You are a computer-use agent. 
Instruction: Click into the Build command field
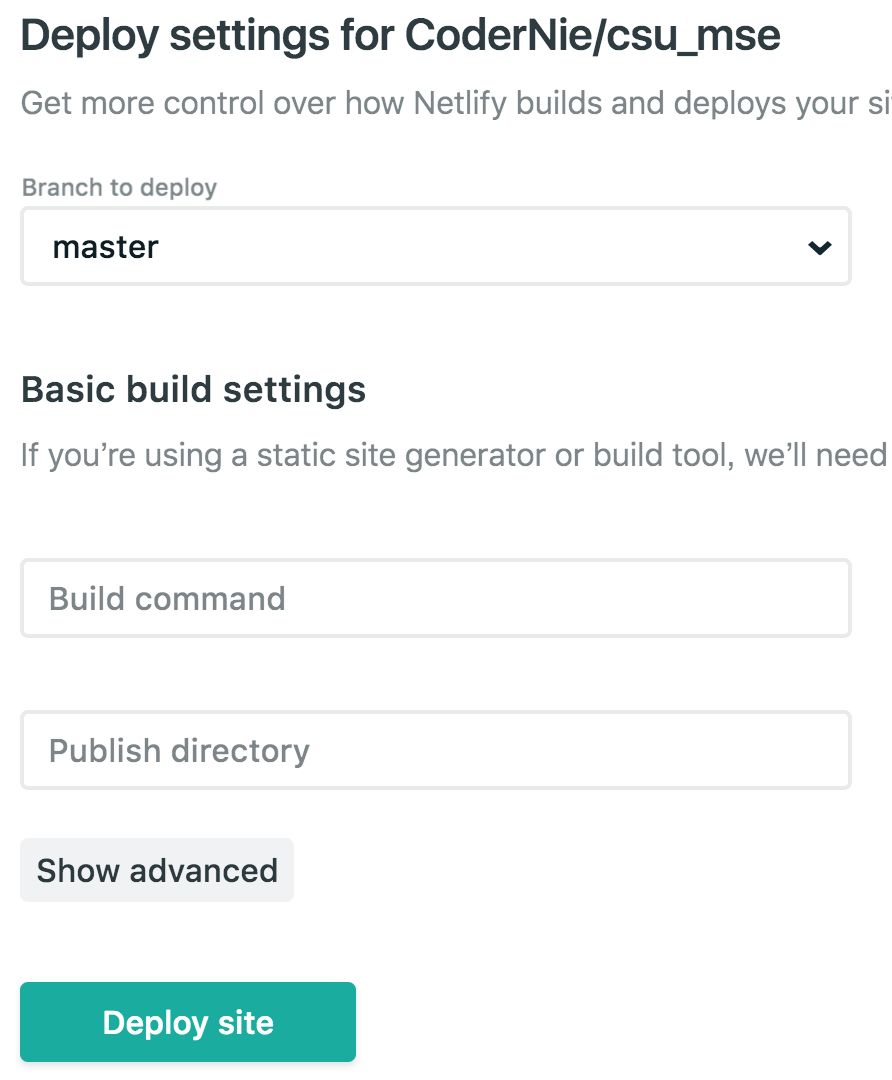pyautogui.click(x=435, y=598)
